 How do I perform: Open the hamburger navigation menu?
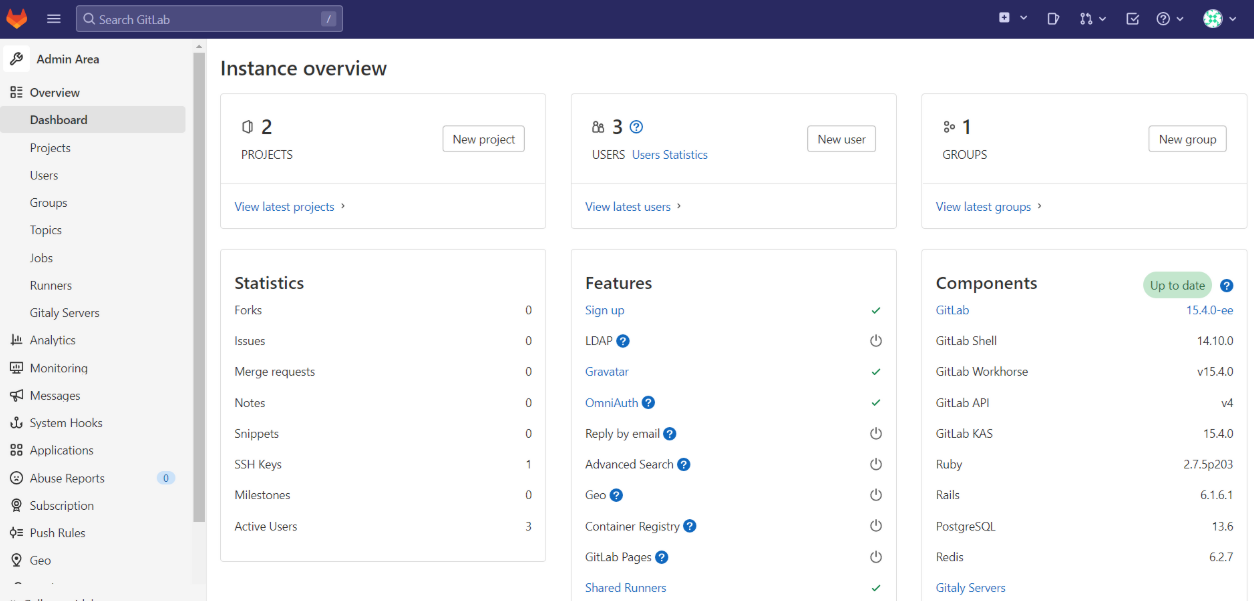[x=54, y=19]
